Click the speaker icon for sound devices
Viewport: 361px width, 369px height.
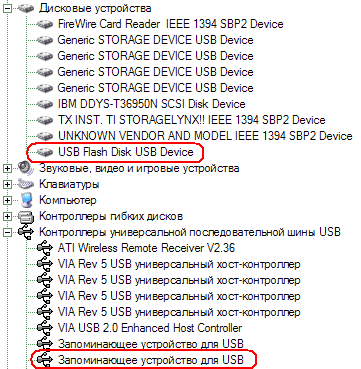point(26,168)
